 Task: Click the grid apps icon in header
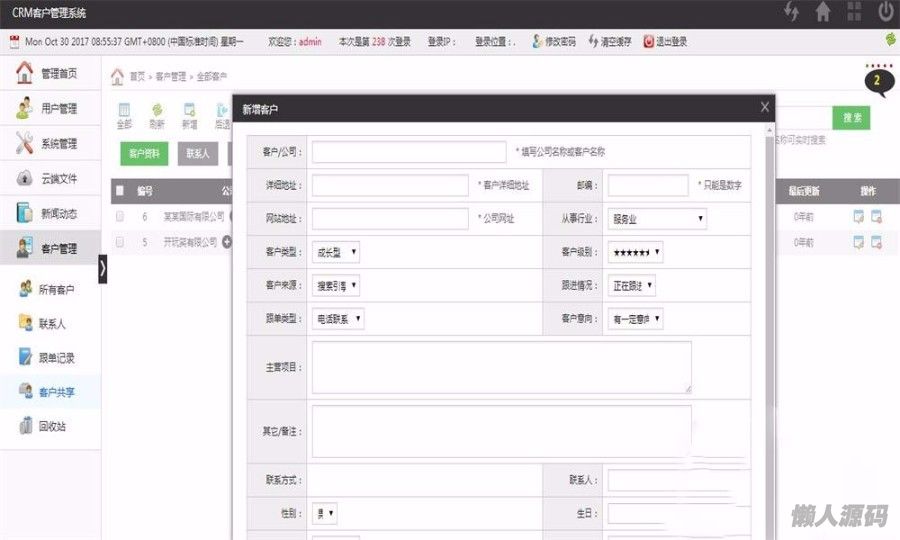[854, 12]
